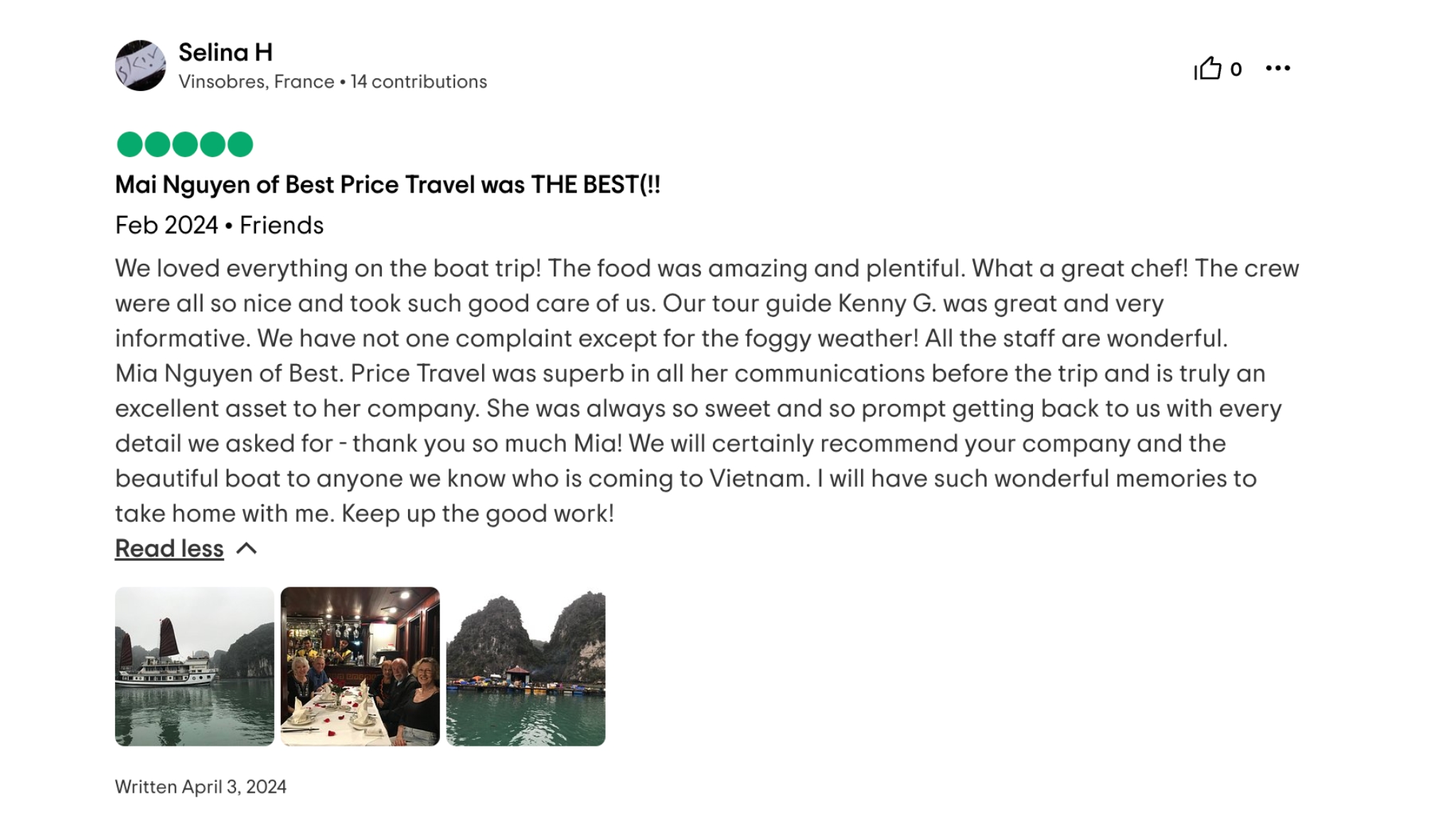The image size is (1456, 819).
Task: Click Selina H's profile avatar
Action: tap(140, 65)
